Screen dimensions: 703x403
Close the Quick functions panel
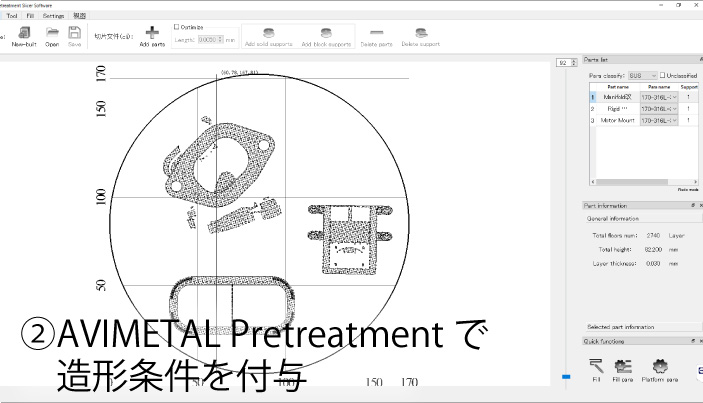[701, 341]
